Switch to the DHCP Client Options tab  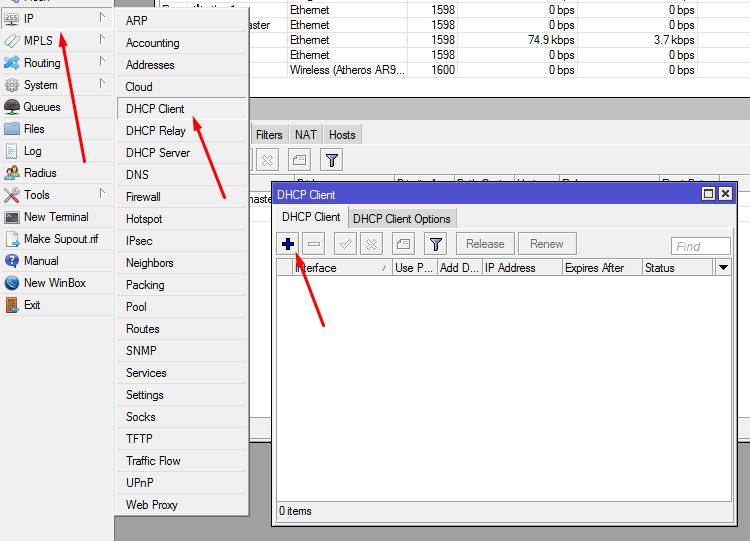402,219
